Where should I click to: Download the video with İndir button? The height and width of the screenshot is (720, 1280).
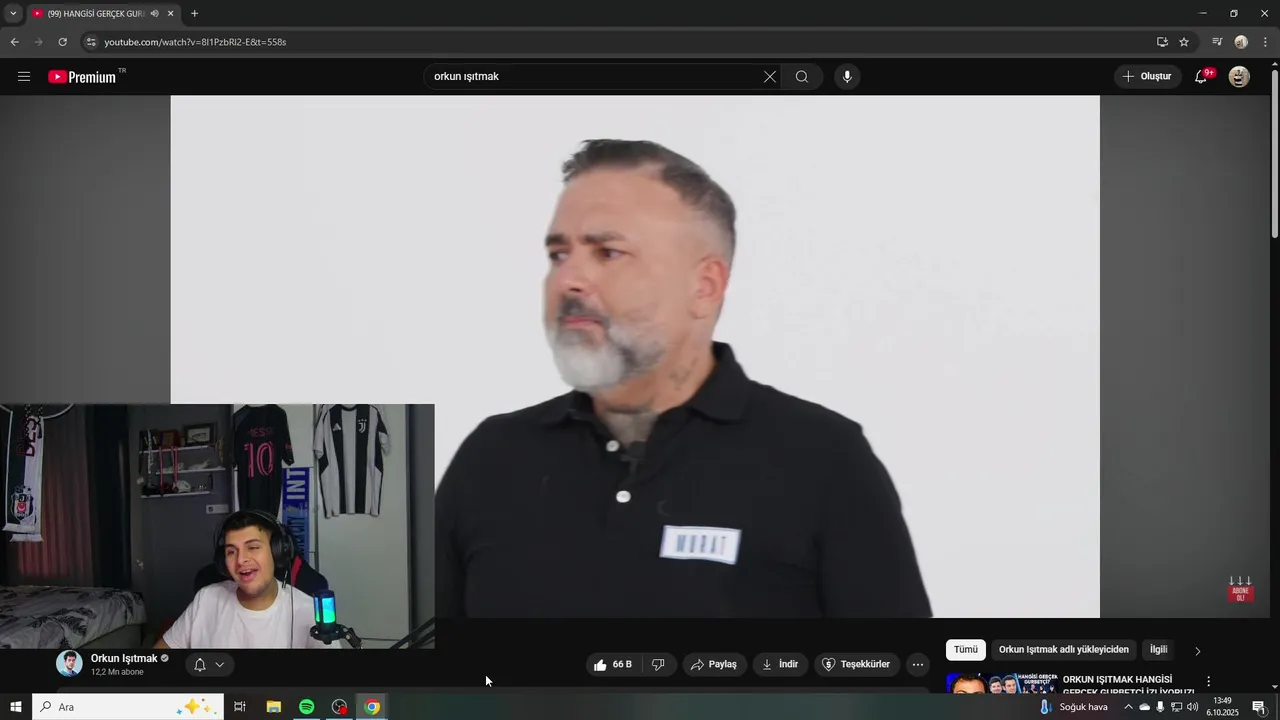coord(780,664)
